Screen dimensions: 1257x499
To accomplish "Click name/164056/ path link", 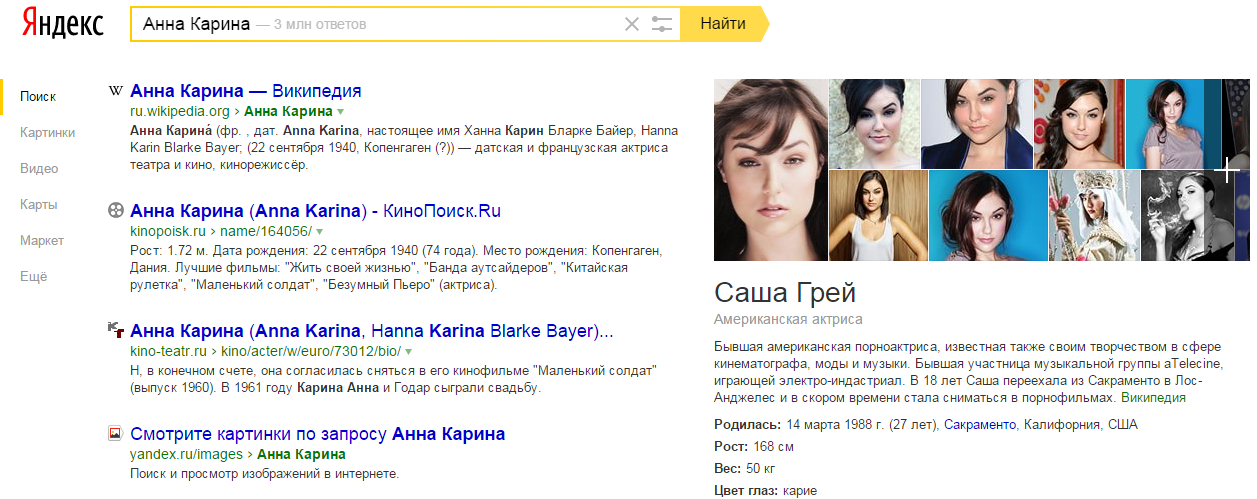I will pos(267,232).
